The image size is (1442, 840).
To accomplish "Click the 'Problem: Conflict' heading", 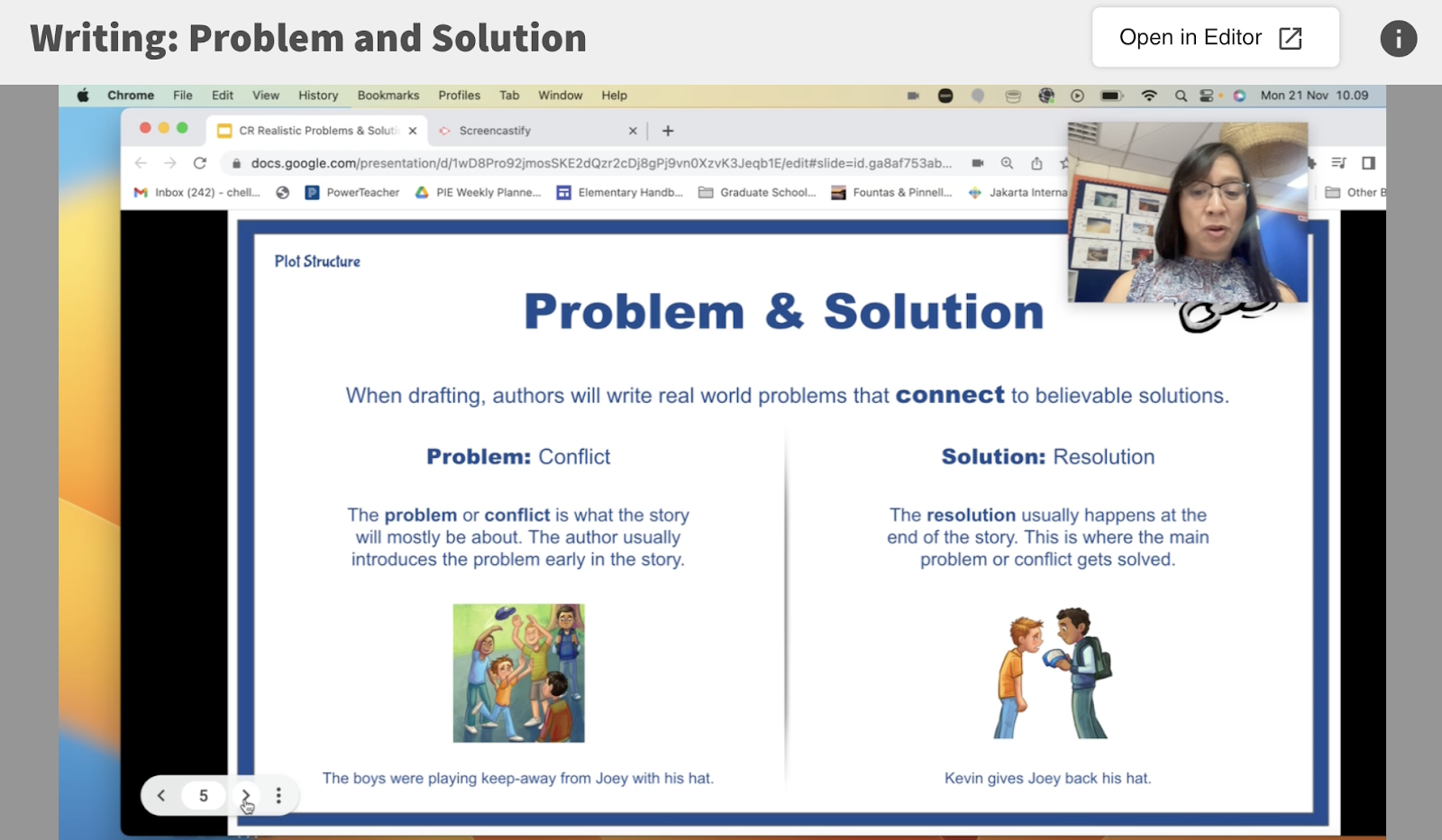I will pyautogui.click(x=518, y=457).
